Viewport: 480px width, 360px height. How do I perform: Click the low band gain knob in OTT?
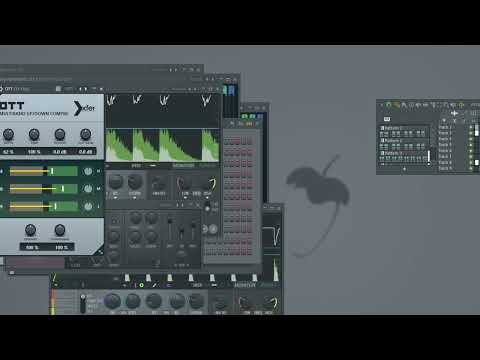[88, 206]
